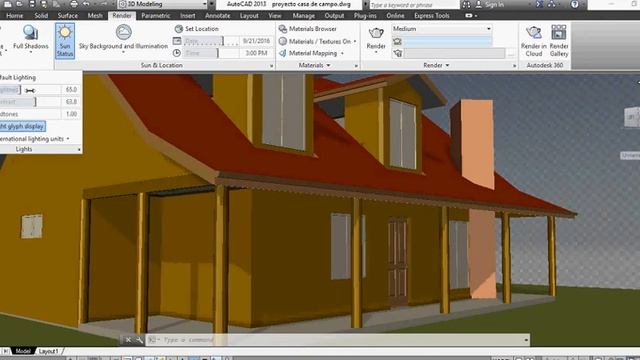Click the Save icon in quick access toolbar

[x=32, y=4]
